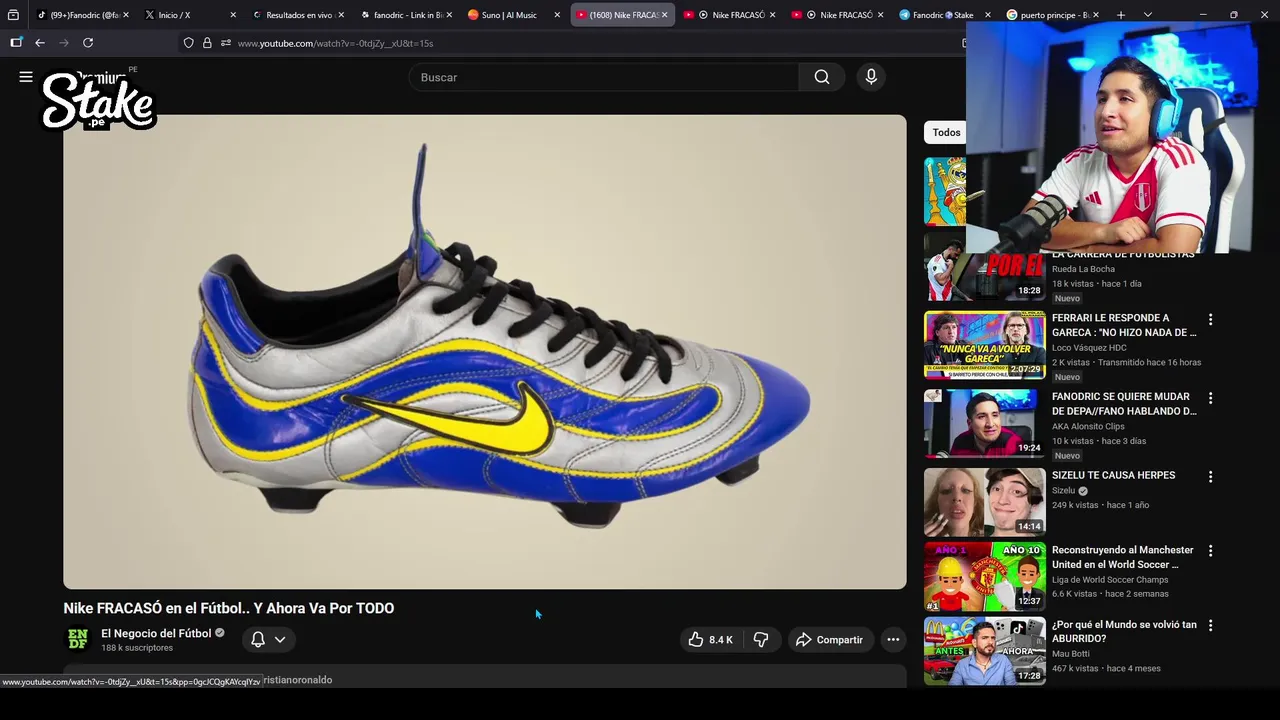Open the three-dot more actions button
Image resolution: width=1280 pixels, height=720 pixels.
893,640
